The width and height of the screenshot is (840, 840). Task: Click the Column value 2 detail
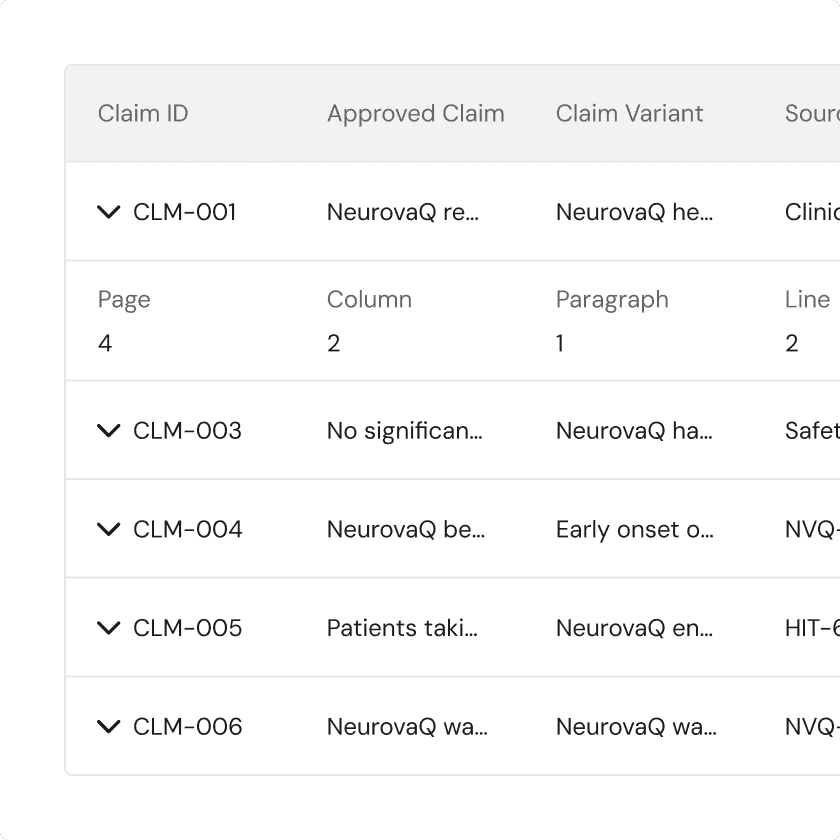coord(334,343)
